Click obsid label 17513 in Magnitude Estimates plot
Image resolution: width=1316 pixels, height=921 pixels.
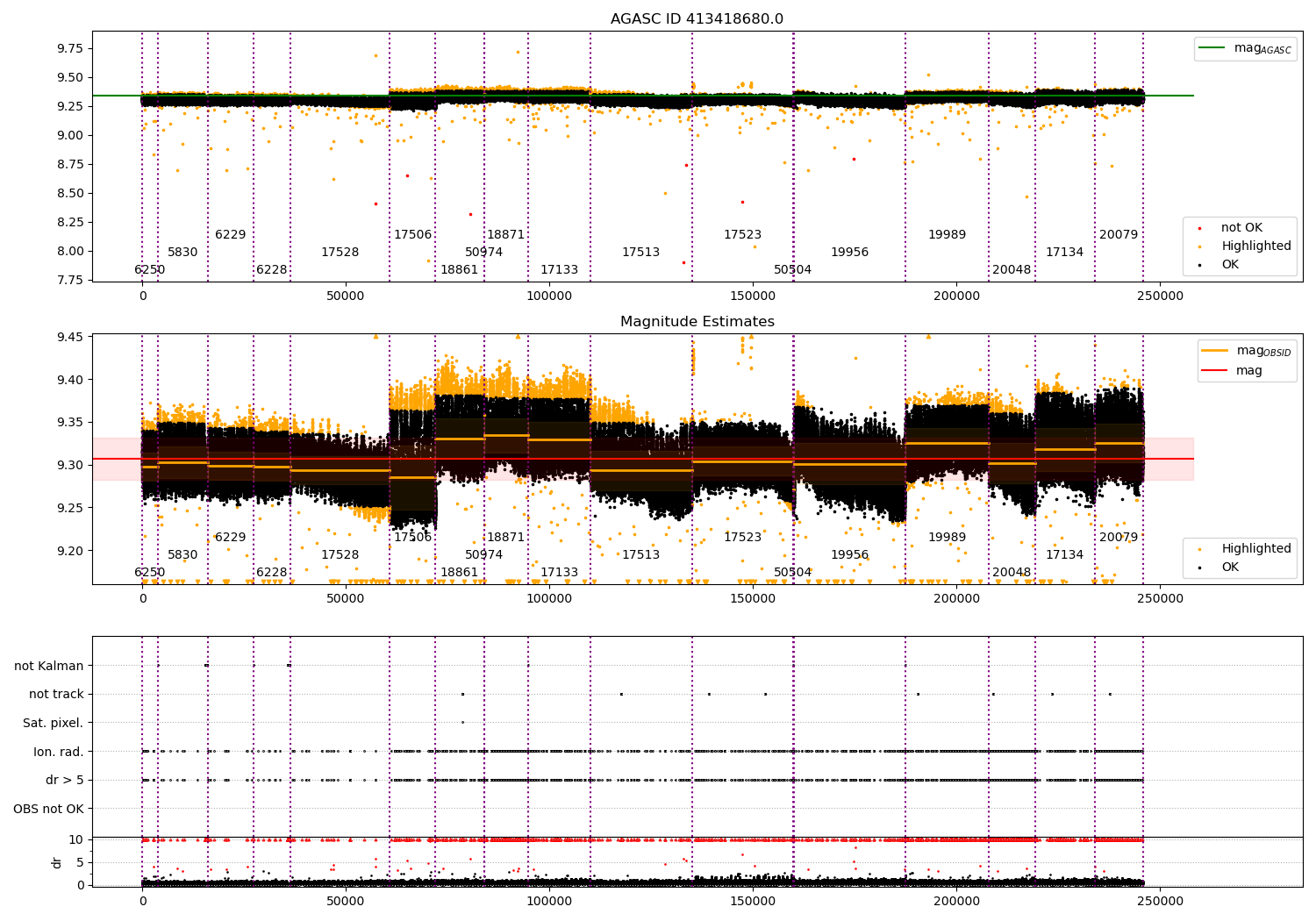click(x=640, y=554)
